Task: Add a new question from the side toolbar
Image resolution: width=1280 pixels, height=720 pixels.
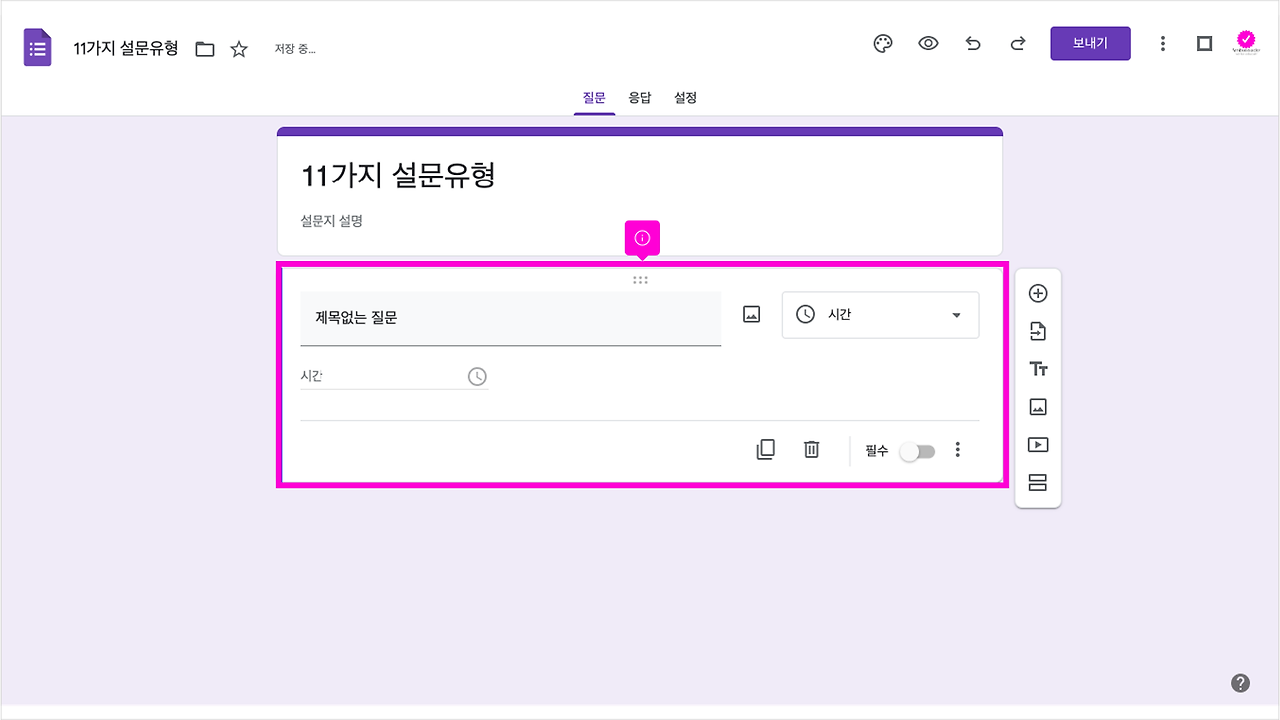Action: 1038,292
